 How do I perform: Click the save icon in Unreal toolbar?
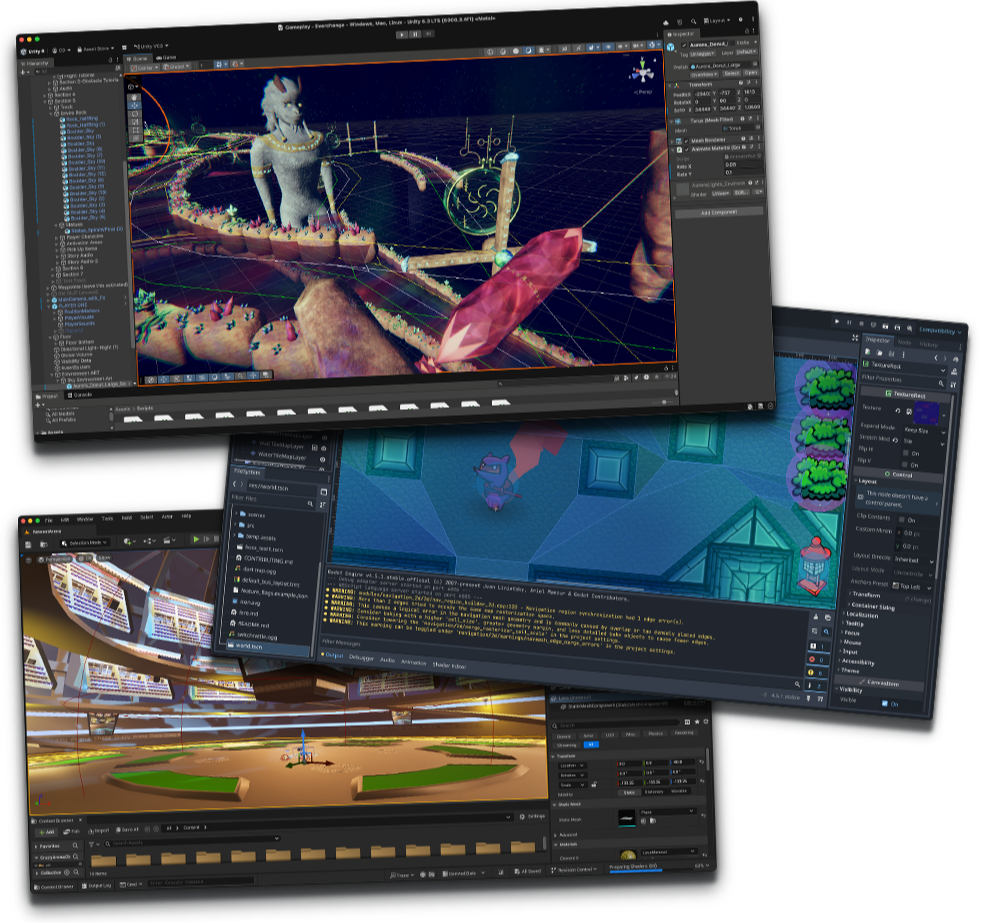pos(28,545)
